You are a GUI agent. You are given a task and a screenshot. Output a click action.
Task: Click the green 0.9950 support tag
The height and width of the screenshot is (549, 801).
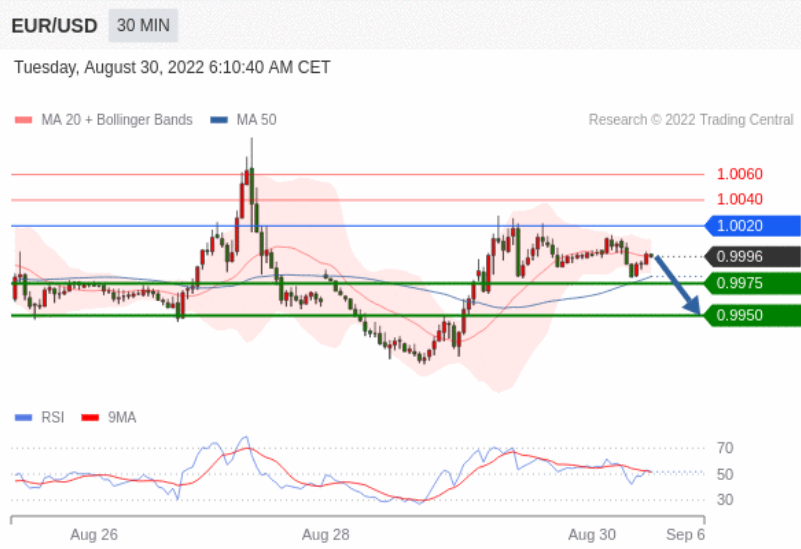752,315
